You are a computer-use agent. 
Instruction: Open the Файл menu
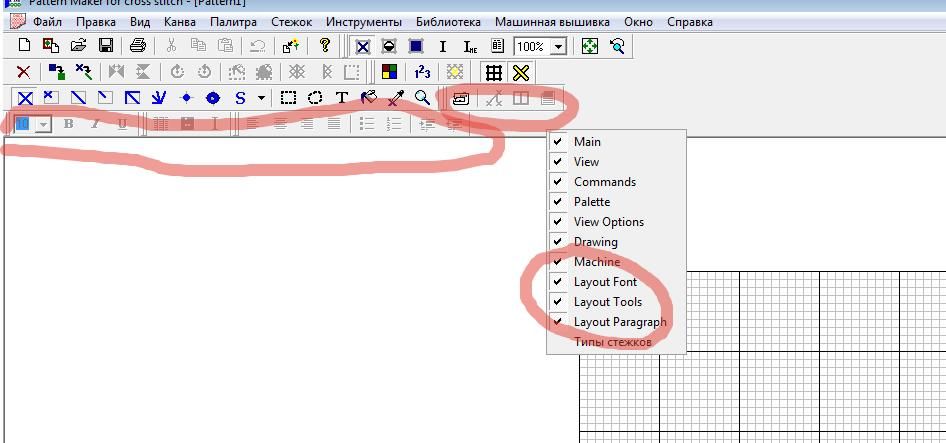47,21
